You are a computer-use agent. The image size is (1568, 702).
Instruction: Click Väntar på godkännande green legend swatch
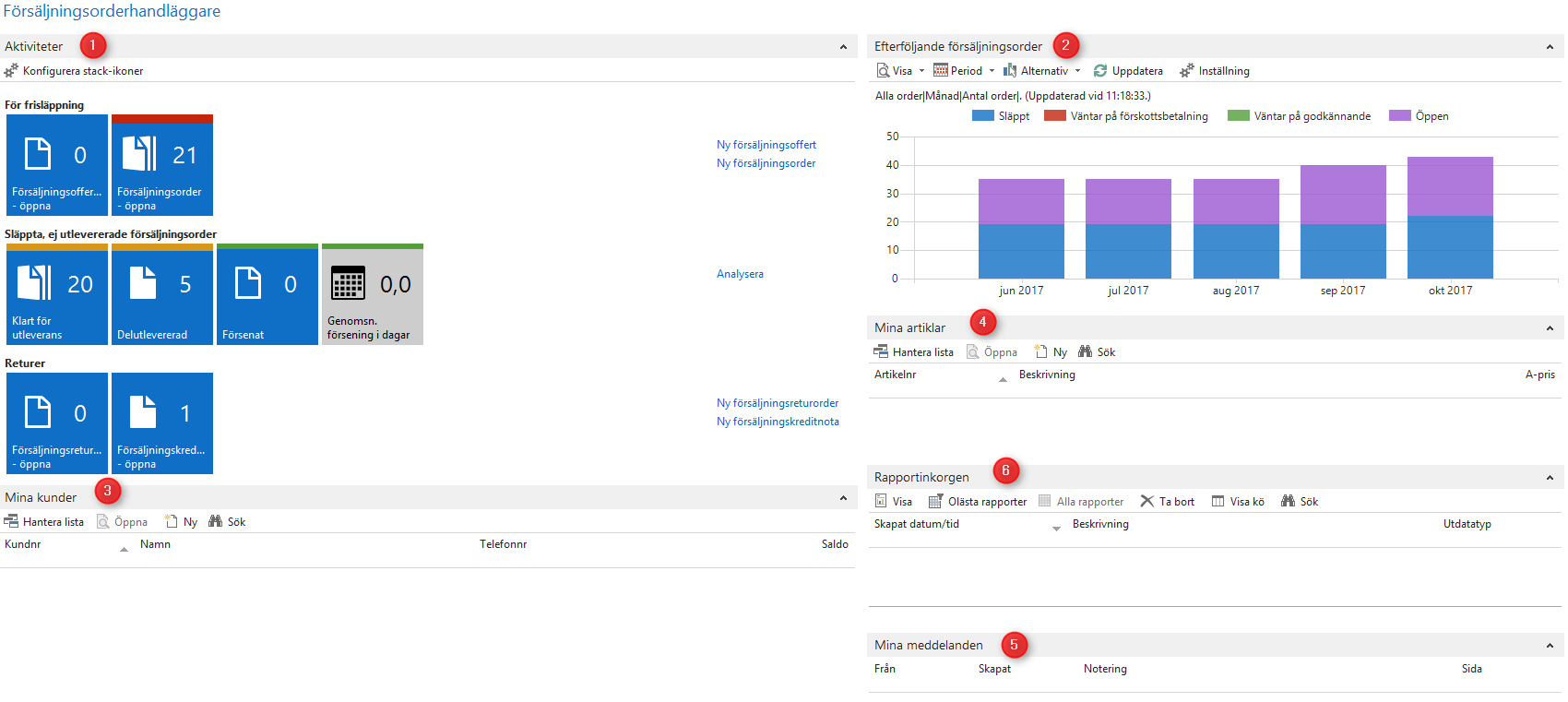1239,116
